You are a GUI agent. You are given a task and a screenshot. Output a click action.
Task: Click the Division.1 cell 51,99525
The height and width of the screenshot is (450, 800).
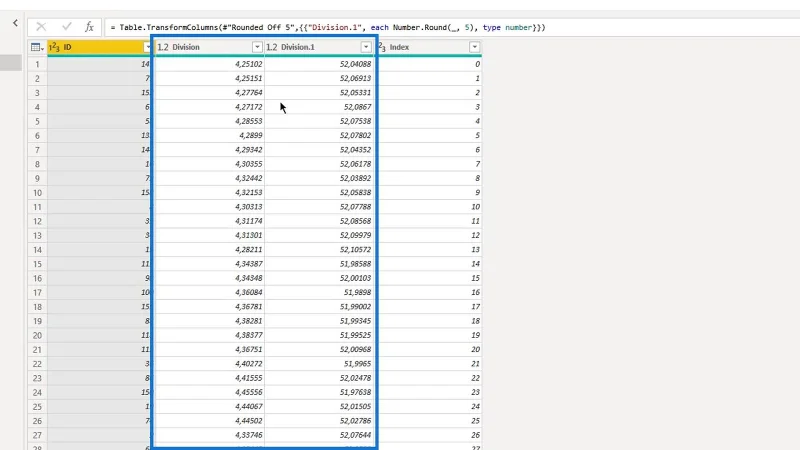click(x=319, y=335)
